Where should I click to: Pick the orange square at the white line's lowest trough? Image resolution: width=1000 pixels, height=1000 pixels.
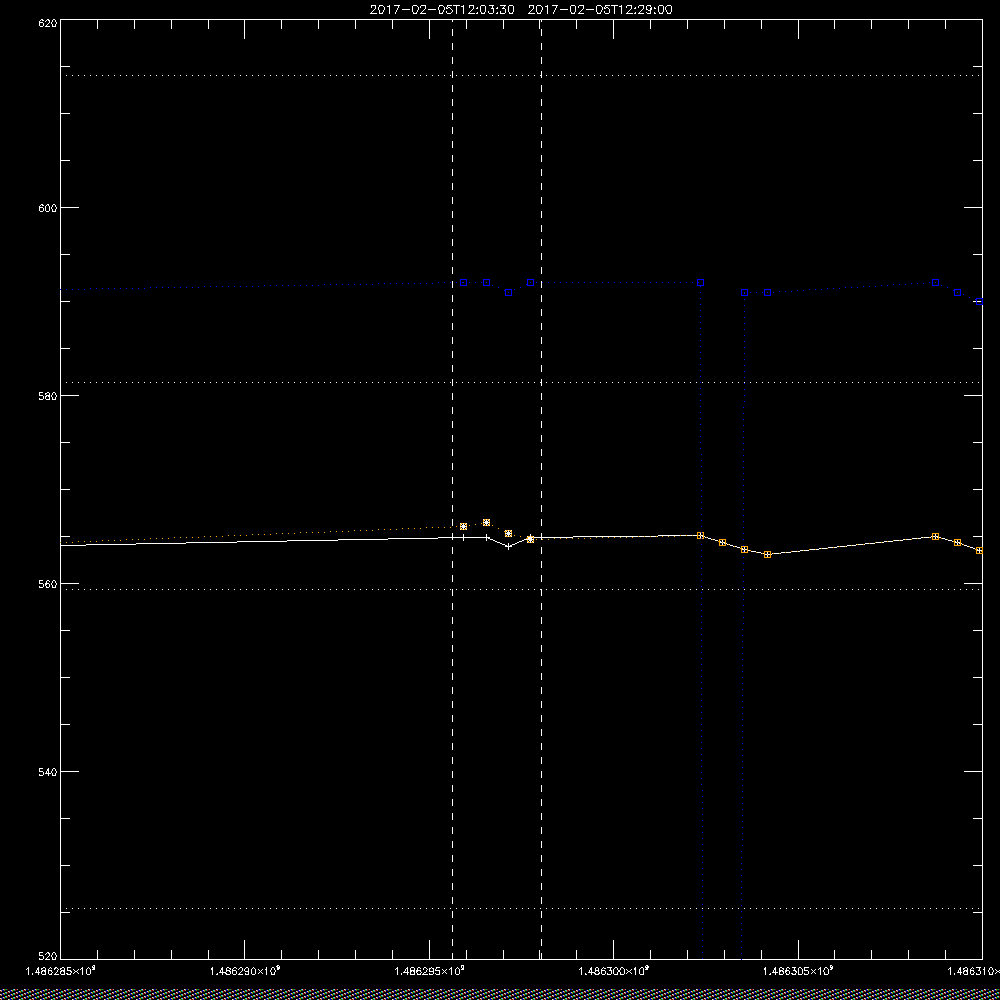[x=767, y=554]
